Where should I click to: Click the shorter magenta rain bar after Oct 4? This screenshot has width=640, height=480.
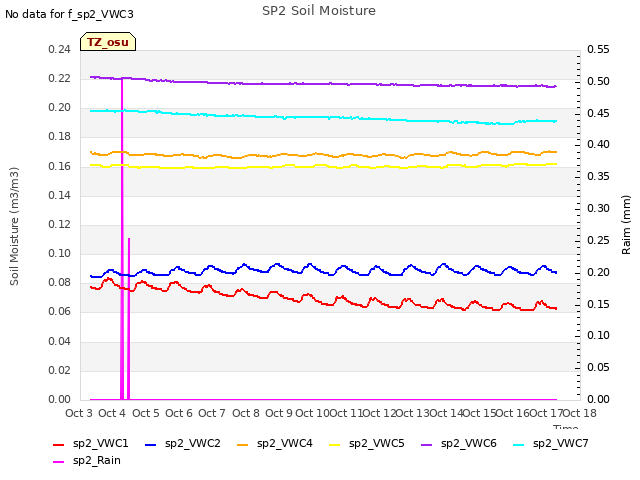129,319
